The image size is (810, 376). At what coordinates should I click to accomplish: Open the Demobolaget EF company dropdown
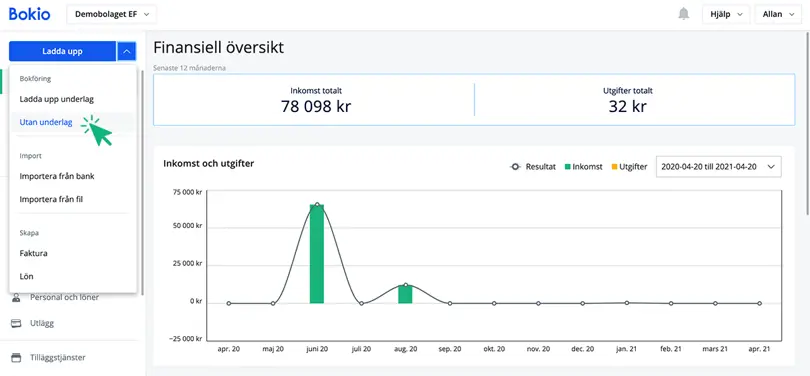point(112,14)
